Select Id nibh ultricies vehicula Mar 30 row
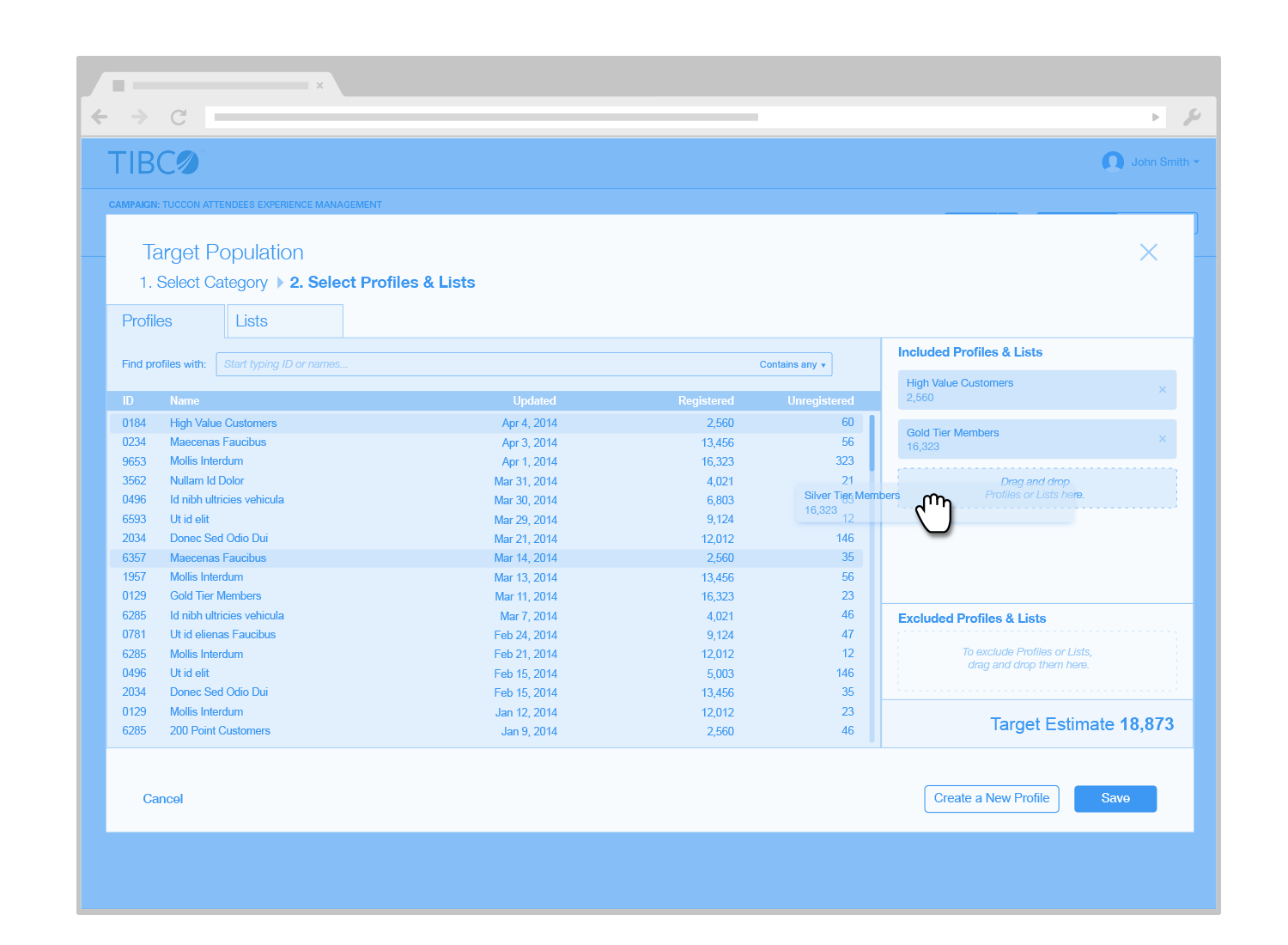Image resolution: width=1288 pixels, height=945 pixels. [487, 500]
